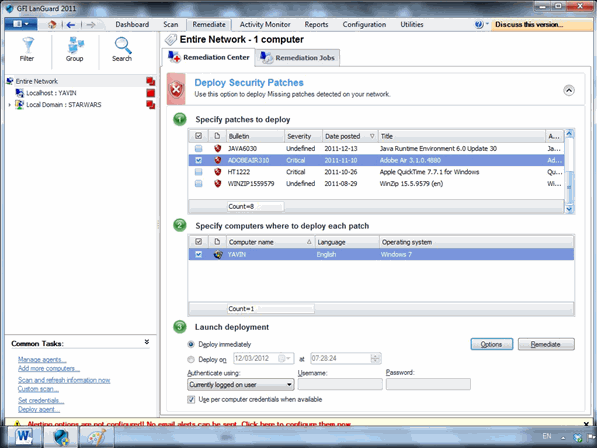Click the shield icon of HT1222 row
597x448 pixels.
point(217,172)
